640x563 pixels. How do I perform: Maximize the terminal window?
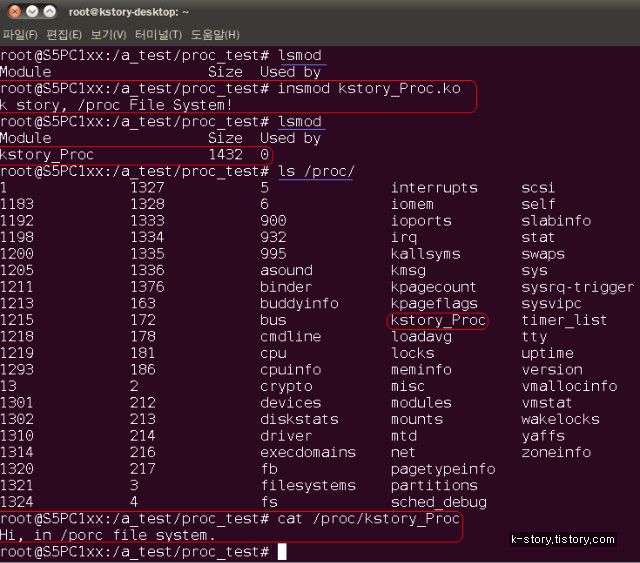(x=50, y=11)
